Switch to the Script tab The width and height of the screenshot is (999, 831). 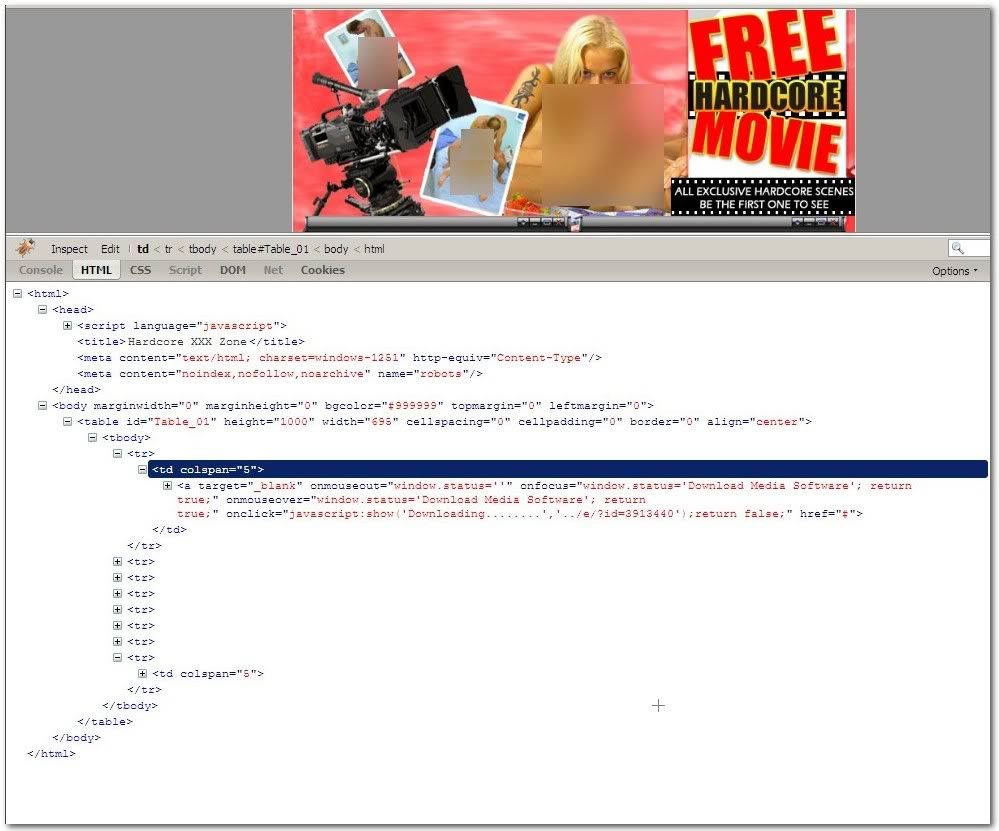[185, 270]
